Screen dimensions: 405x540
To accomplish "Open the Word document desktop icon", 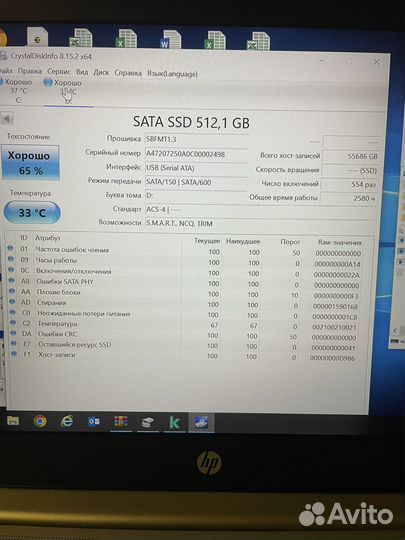I will coord(170,39).
